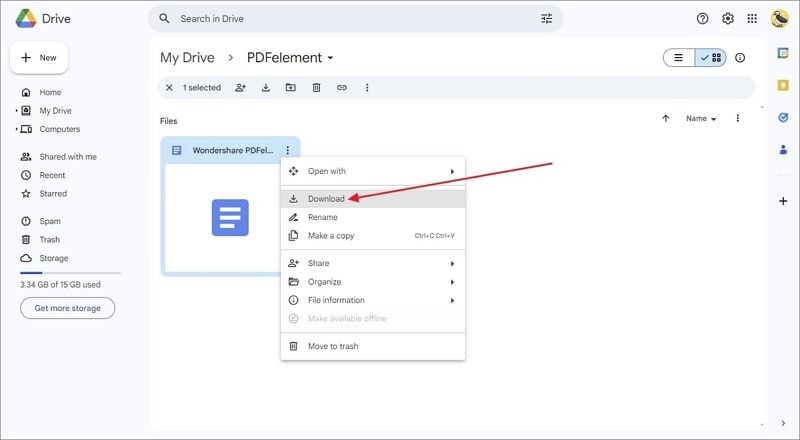Viewport: 800px width, 440px height.
Task: Open Contacts in the side panel
Action: click(783, 150)
